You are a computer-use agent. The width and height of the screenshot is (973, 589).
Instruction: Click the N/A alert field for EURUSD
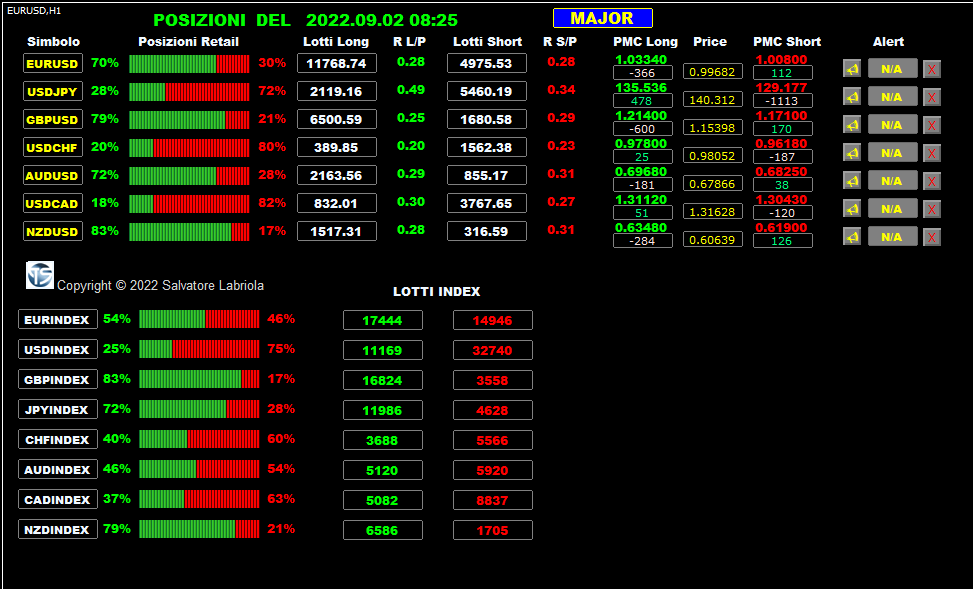(892, 68)
